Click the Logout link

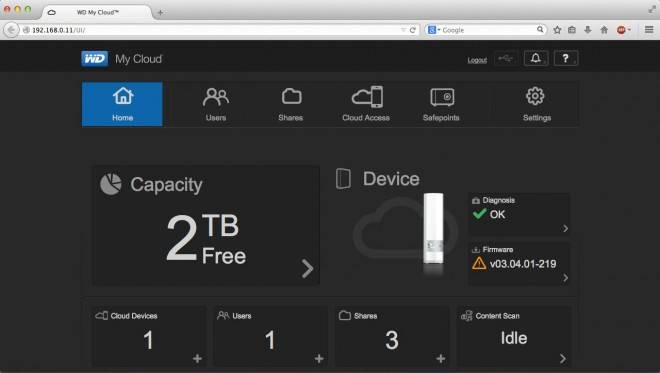pos(477,60)
